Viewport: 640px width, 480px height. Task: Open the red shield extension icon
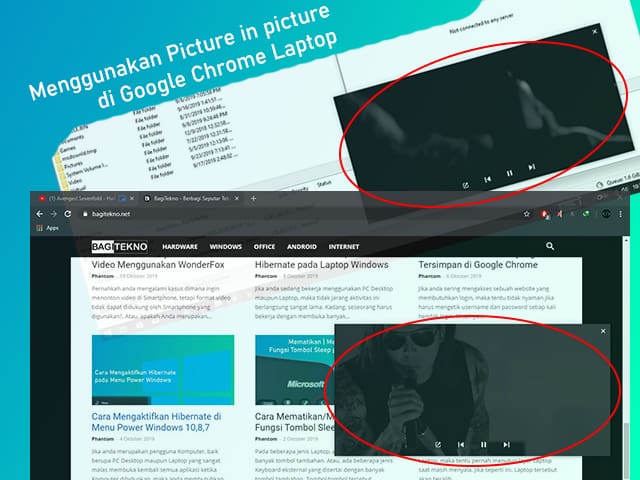[x=544, y=214]
